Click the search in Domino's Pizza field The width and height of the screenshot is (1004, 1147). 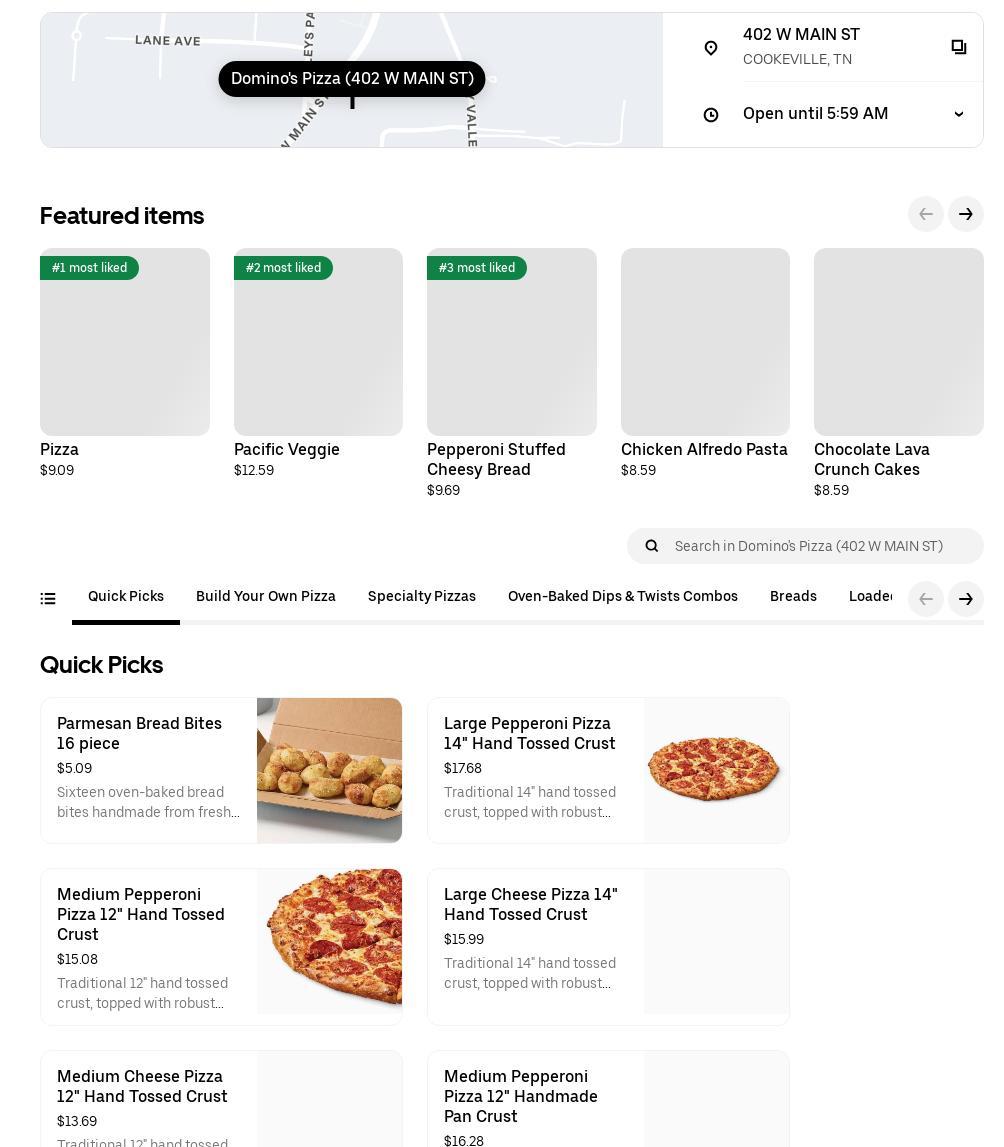pos(820,546)
